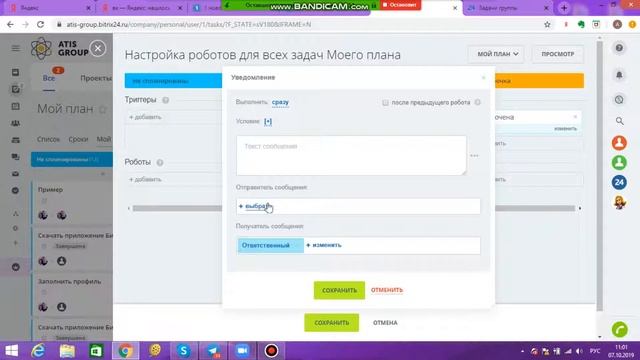
Task: Click the ATIS GROUP logo
Action: coord(60,48)
